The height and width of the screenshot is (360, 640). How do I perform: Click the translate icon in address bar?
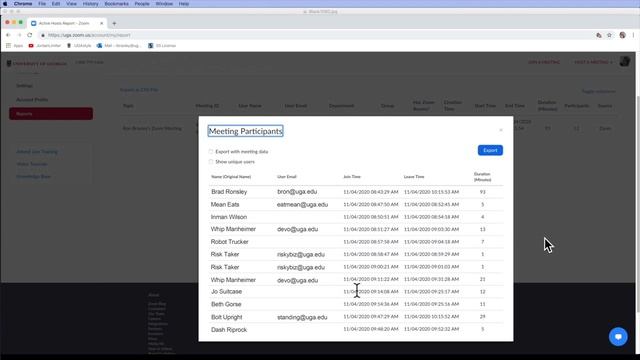[599, 35]
